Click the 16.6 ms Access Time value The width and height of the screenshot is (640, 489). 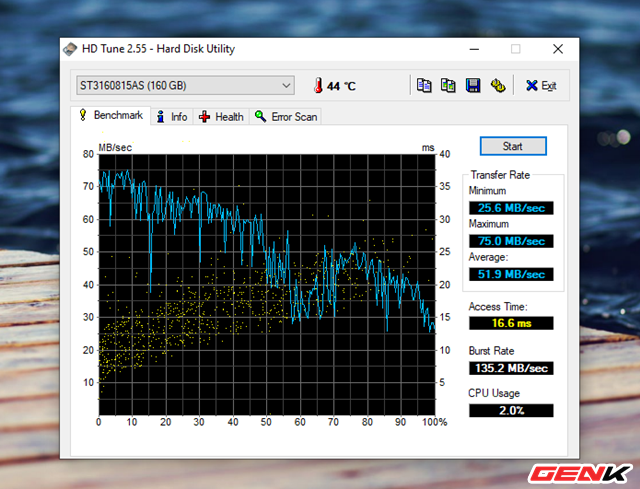point(509,324)
